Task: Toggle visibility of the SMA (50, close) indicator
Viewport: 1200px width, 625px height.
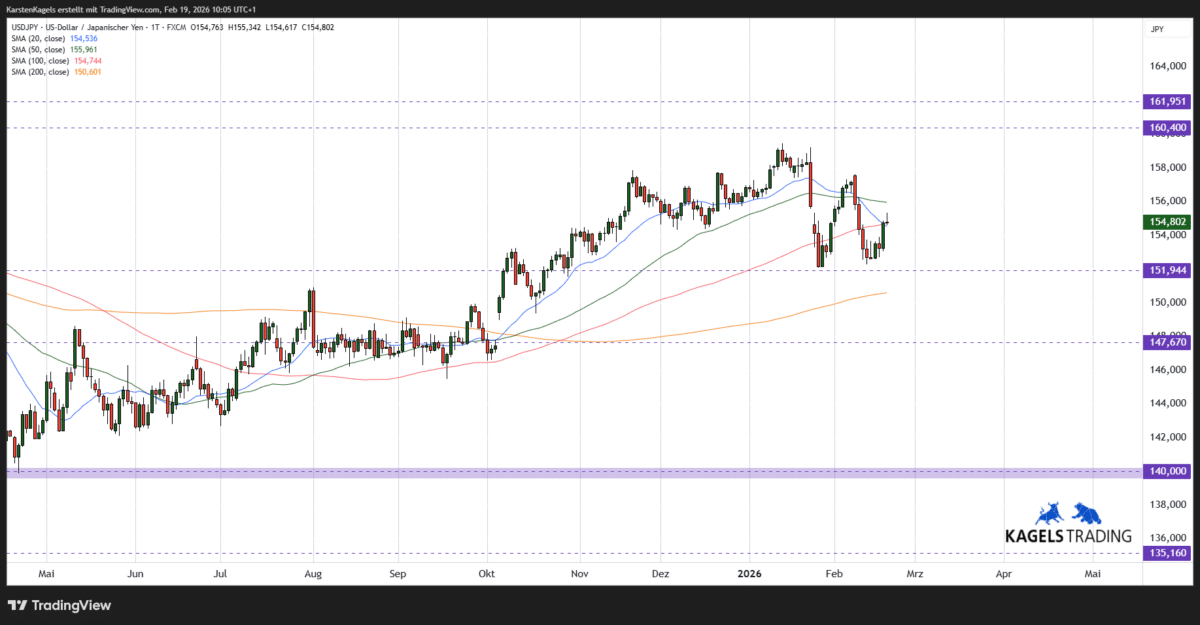Action: (38, 48)
